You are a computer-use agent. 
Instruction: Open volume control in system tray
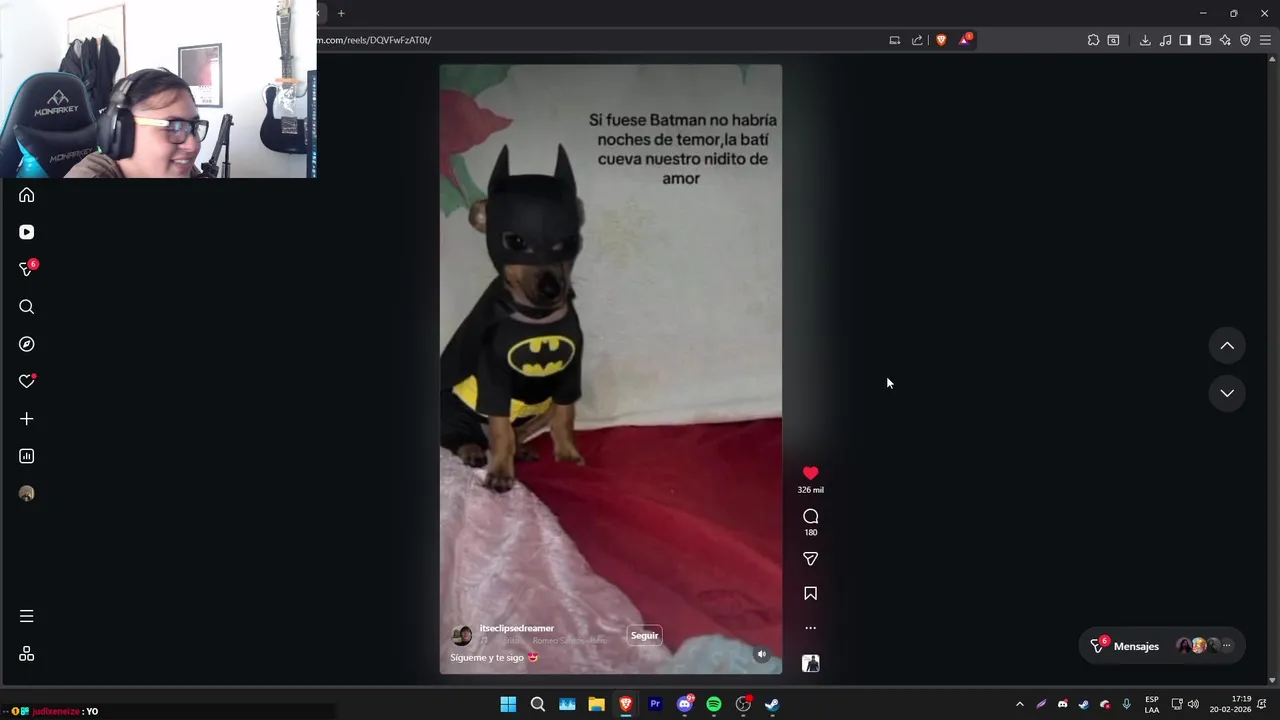tap(1193, 704)
